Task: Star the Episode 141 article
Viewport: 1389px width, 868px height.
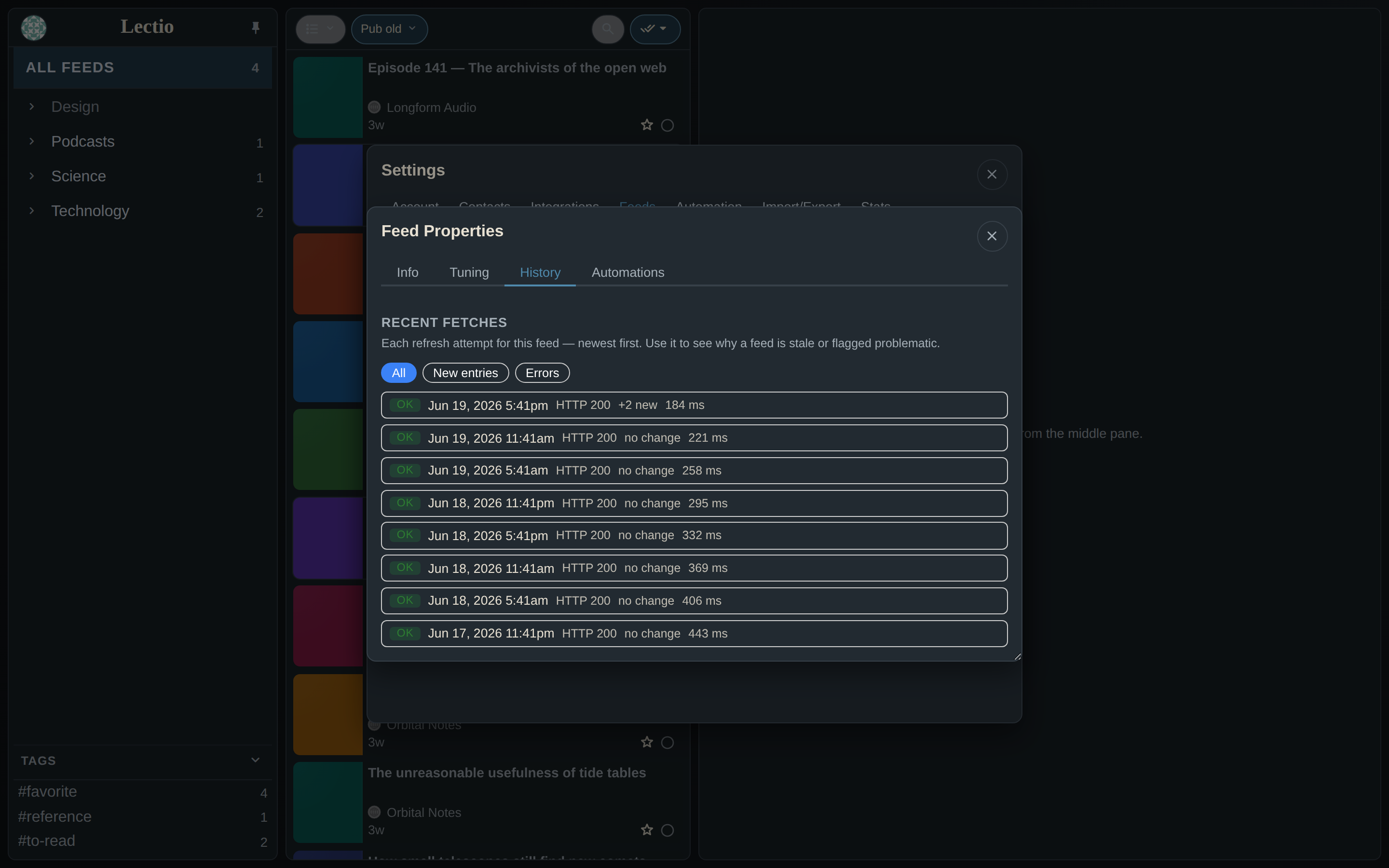Action: point(647,125)
